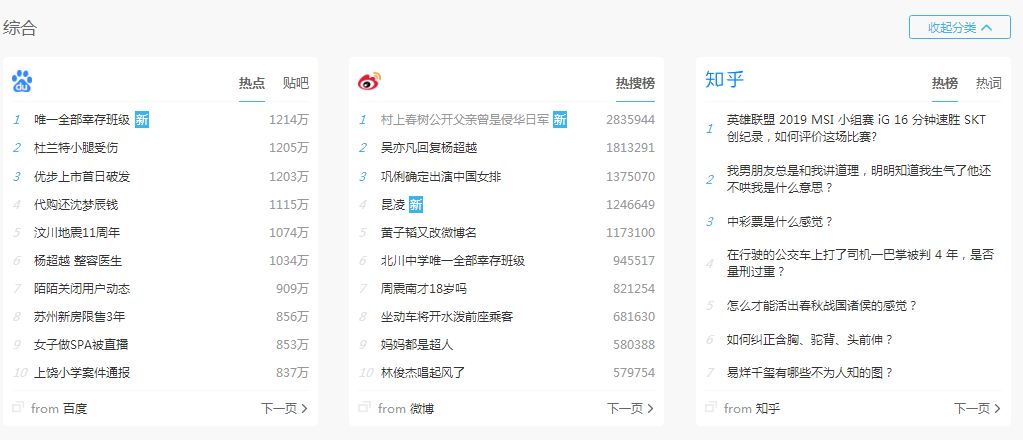Open 吴亦凡回复杨超越 trending topic
This screenshot has height=440, width=1023.
coord(429,148)
